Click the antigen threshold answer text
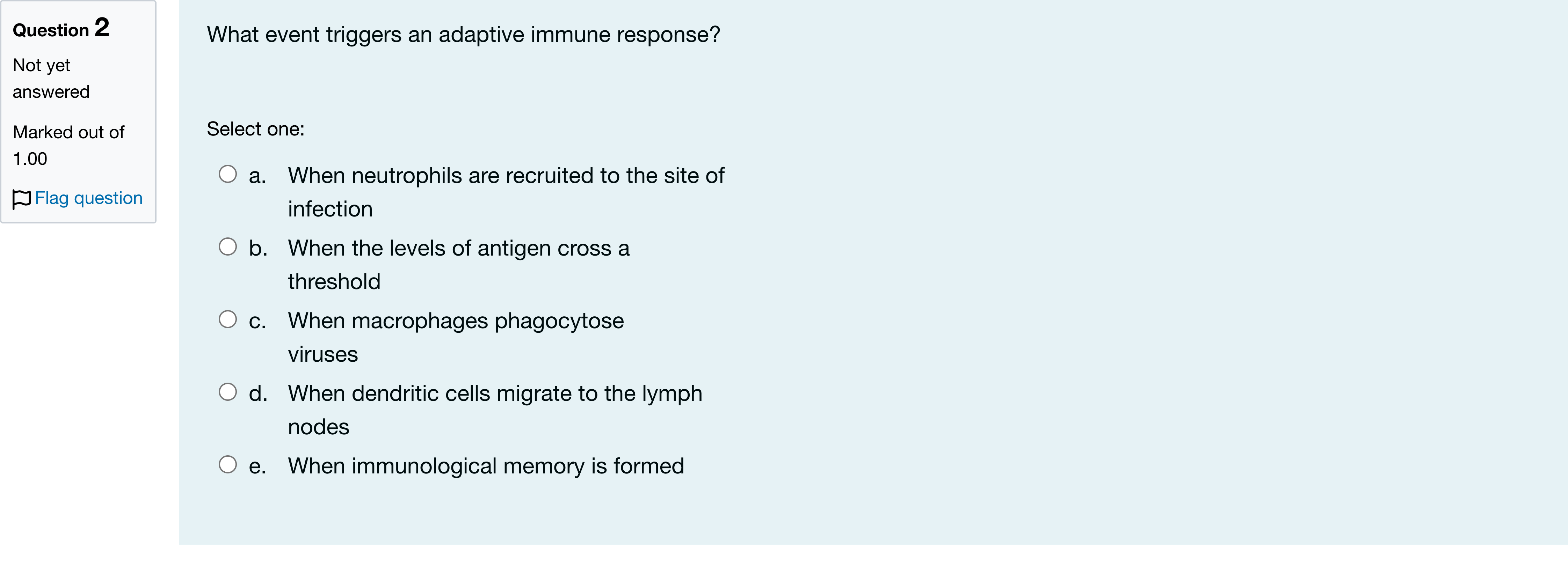The width and height of the screenshot is (1568, 567). point(458,265)
